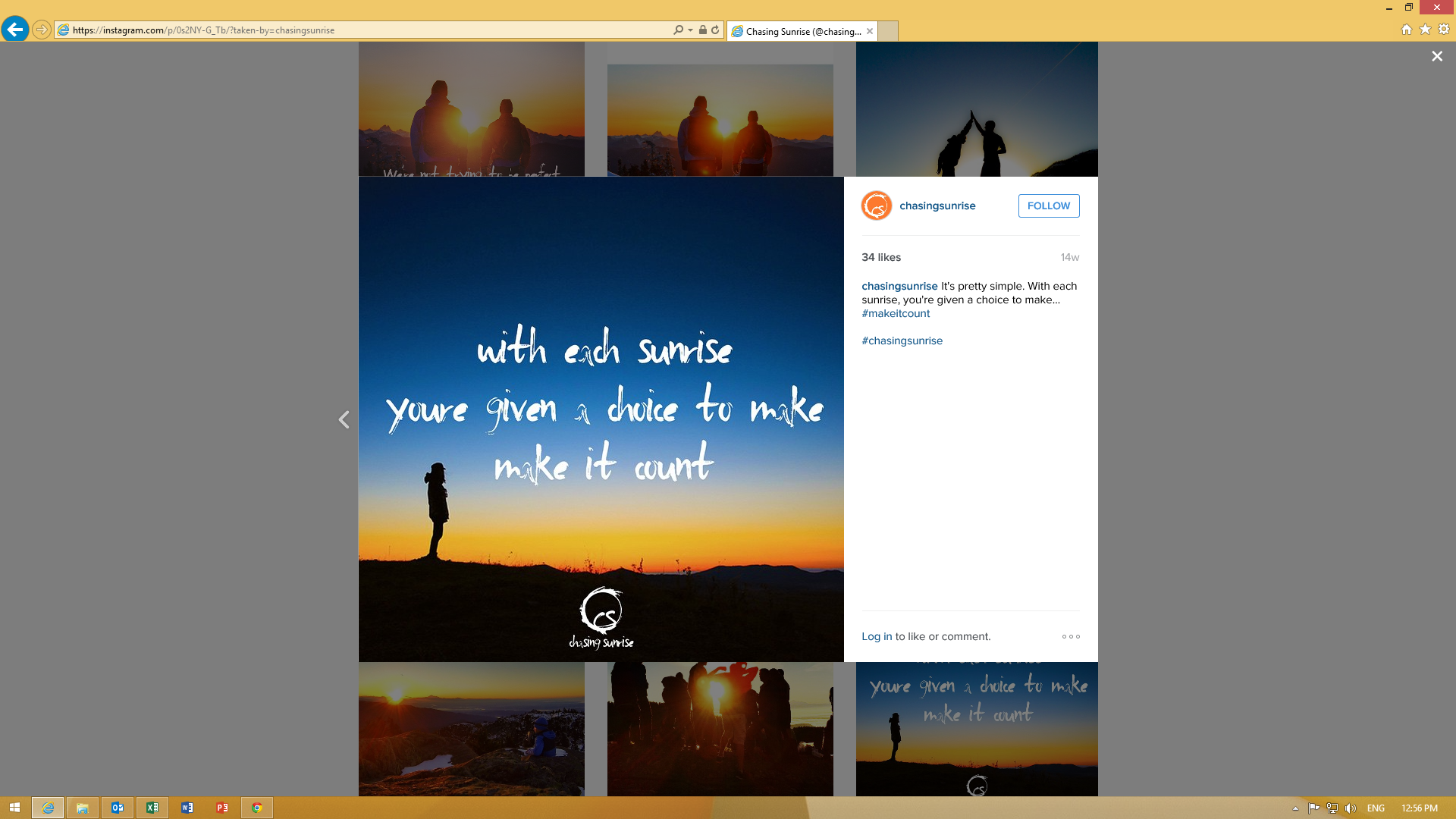This screenshot has height=819, width=1456.
Task: Click the Log in link
Action: [877, 636]
